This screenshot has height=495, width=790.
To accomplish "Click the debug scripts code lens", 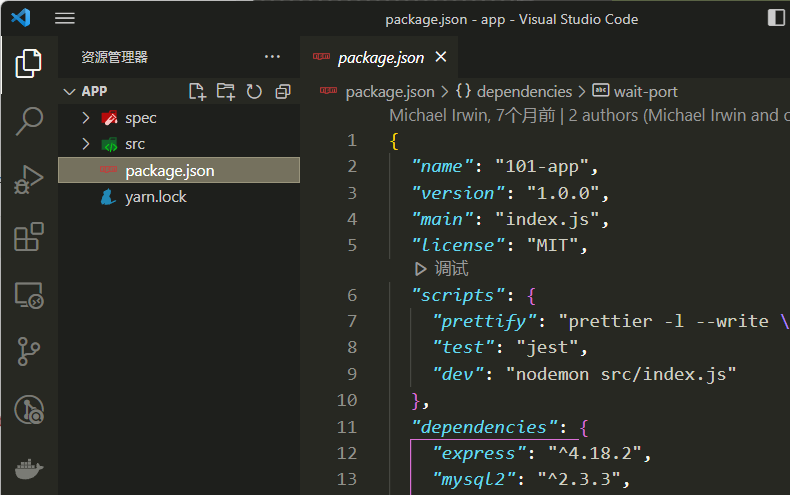I will (441, 269).
